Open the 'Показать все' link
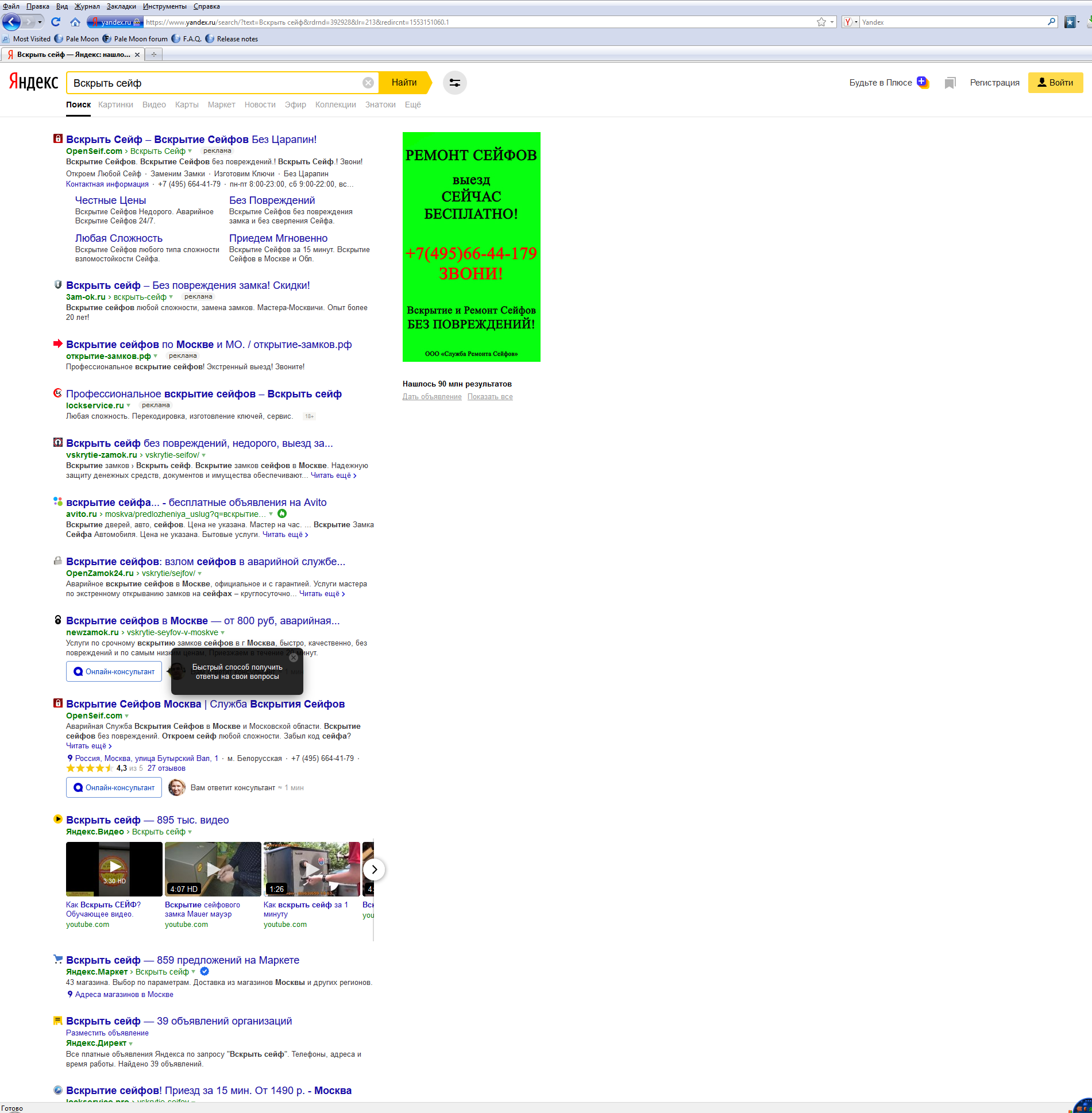Viewport: 1092px width, 1113px height. (490, 397)
